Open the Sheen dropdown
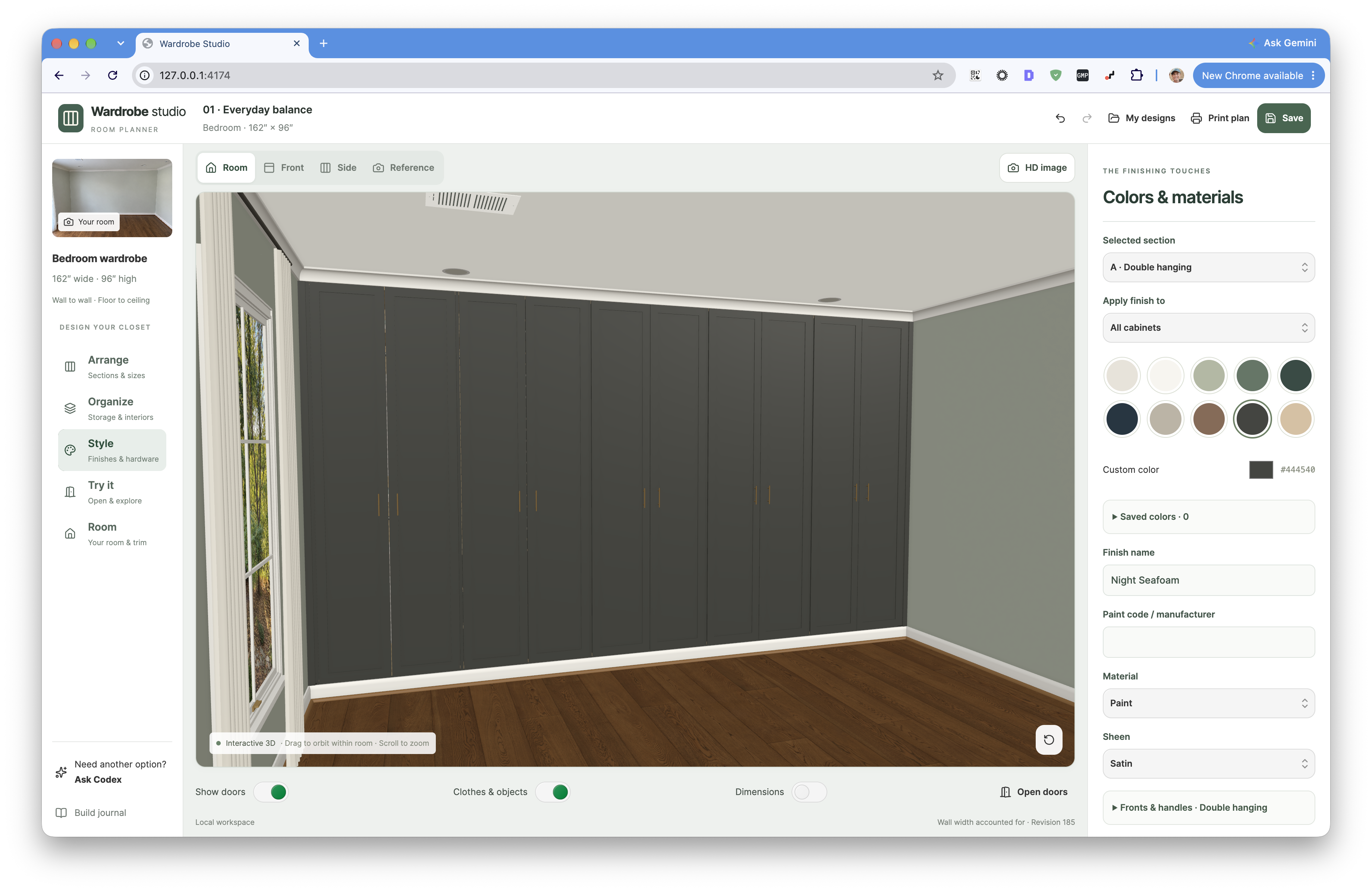Viewport: 1372px width, 892px height. [x=1208, y=764]
